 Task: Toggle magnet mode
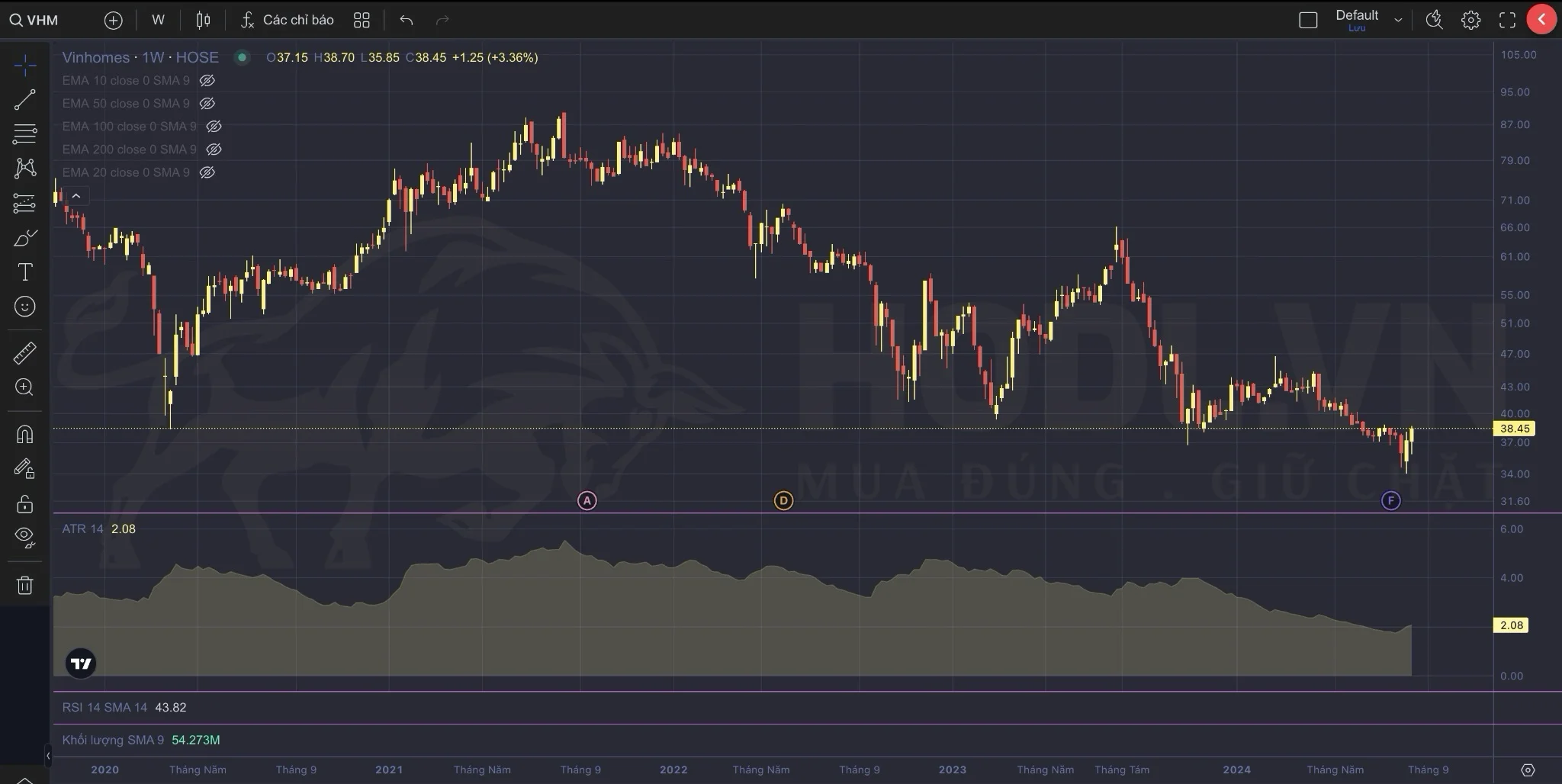click(x=24, y=434)
